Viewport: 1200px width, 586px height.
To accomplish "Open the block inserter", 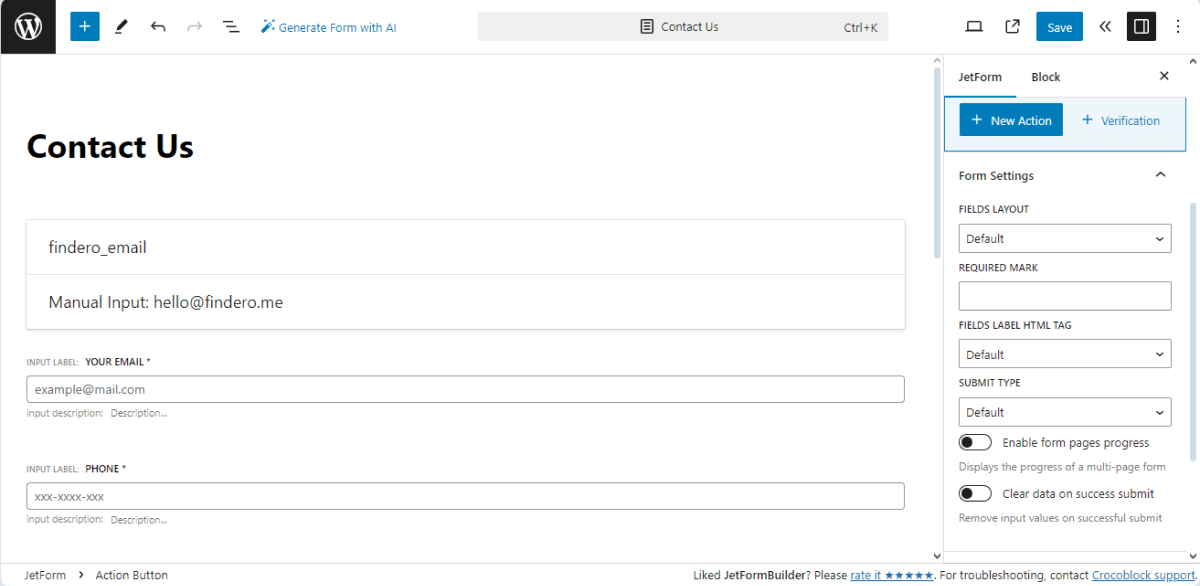I will tap(84, 26).
